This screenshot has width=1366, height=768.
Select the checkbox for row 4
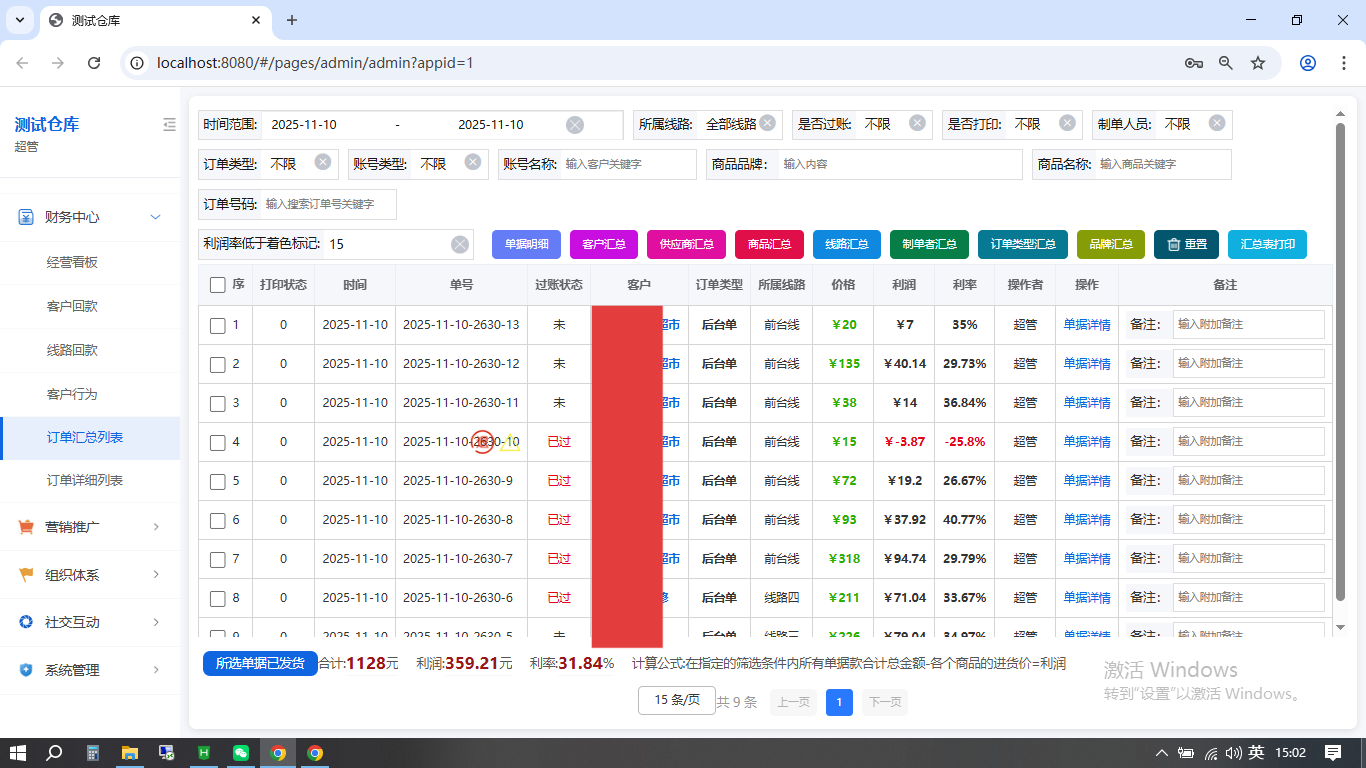click(218, 442)
